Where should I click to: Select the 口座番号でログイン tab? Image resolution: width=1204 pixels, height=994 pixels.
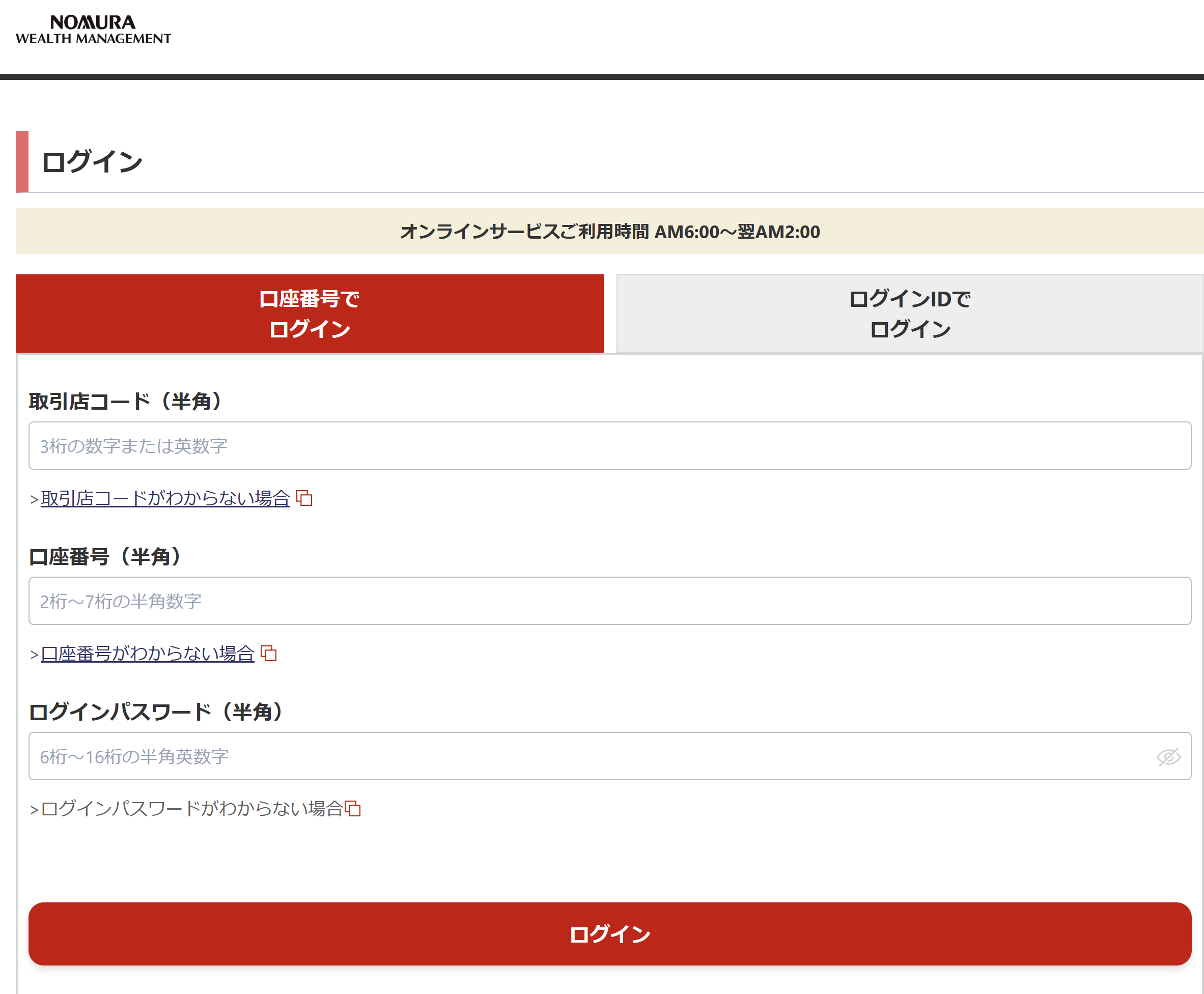click(310, 314)
